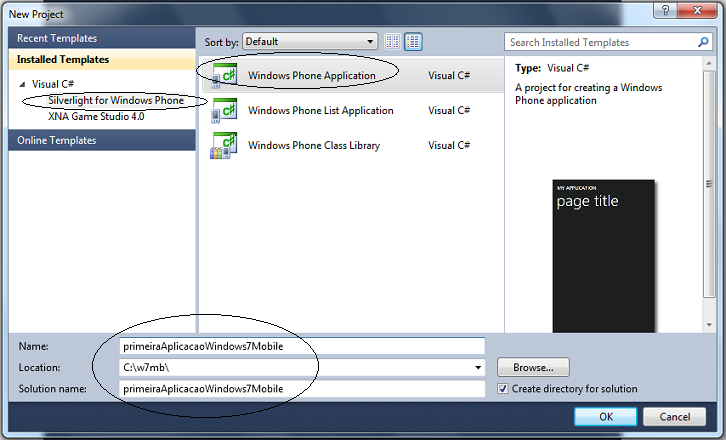The image size is (726, 440).
Task: Open the Online Templates section
Action: [x=102, y=140]
